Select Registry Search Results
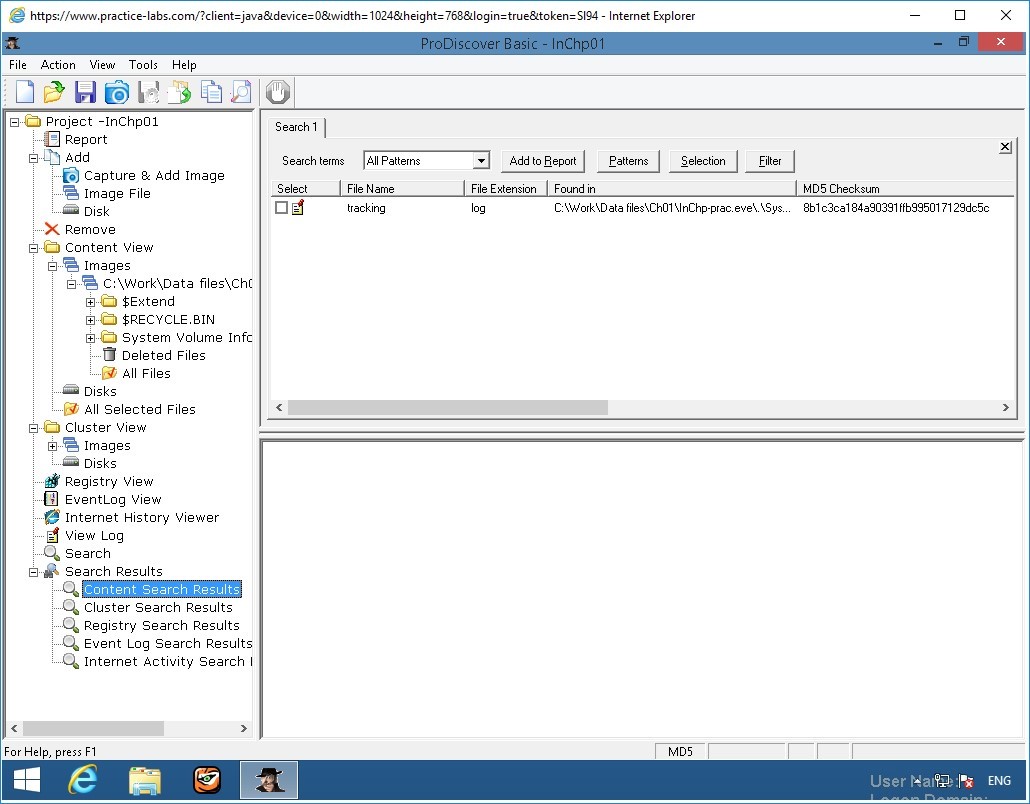This screenshot has width=1030, height=804. [161, 625]
